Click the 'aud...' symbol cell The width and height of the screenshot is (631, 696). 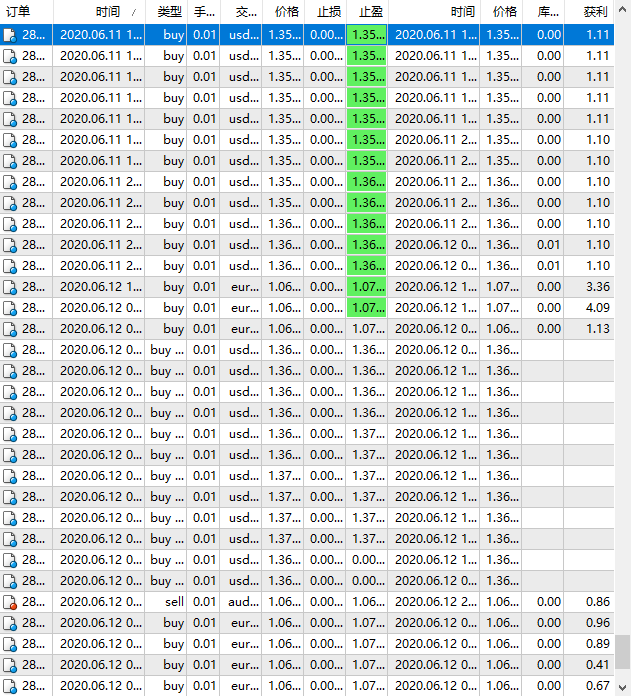pyautogui.click(x=241, y=602)
